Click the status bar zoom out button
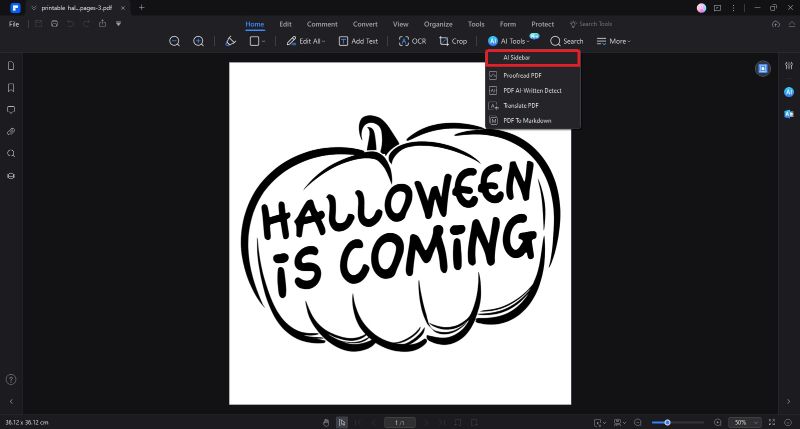The image size is (800, 429). point(638,422)
